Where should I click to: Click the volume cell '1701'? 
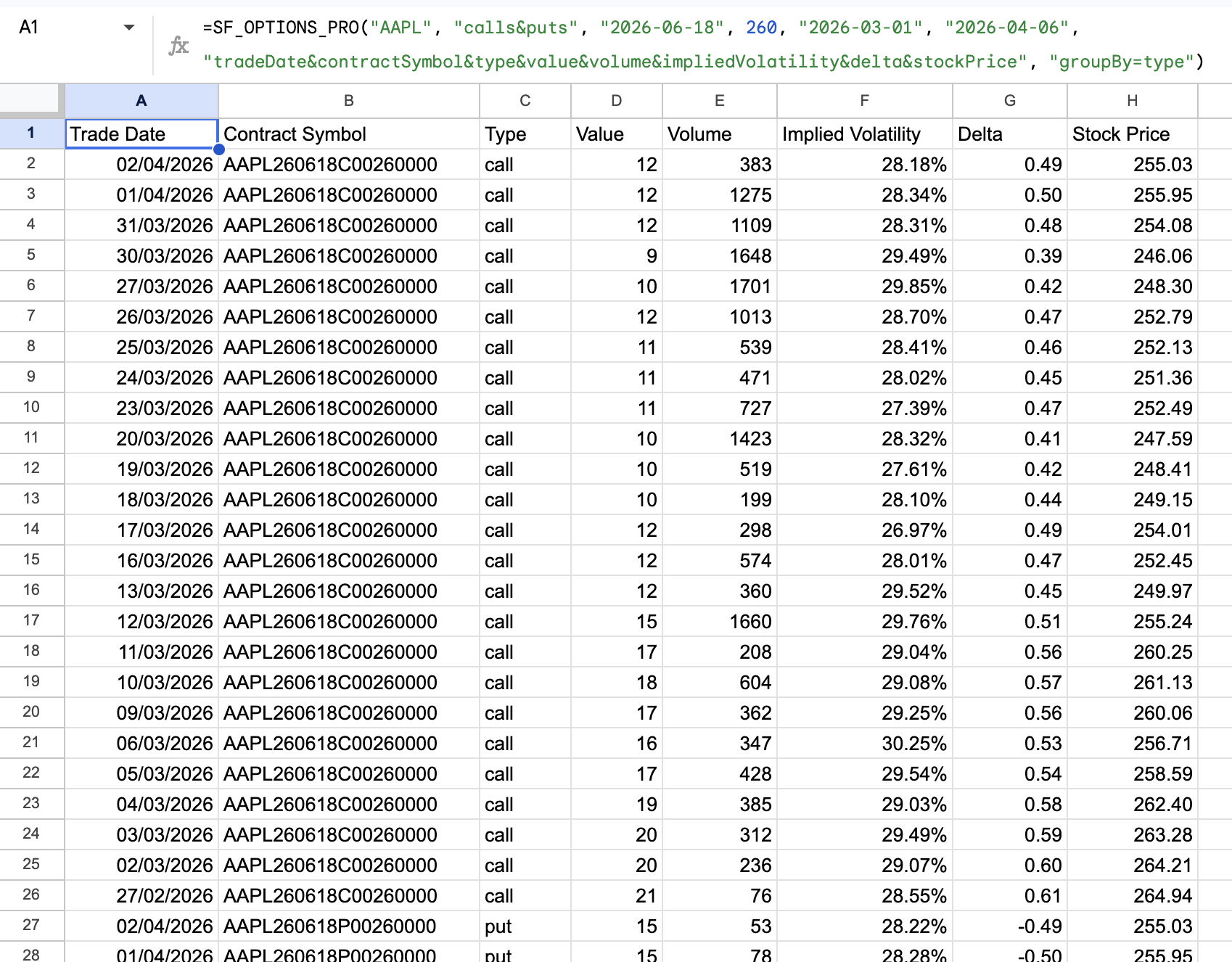(x=720, y=287)
